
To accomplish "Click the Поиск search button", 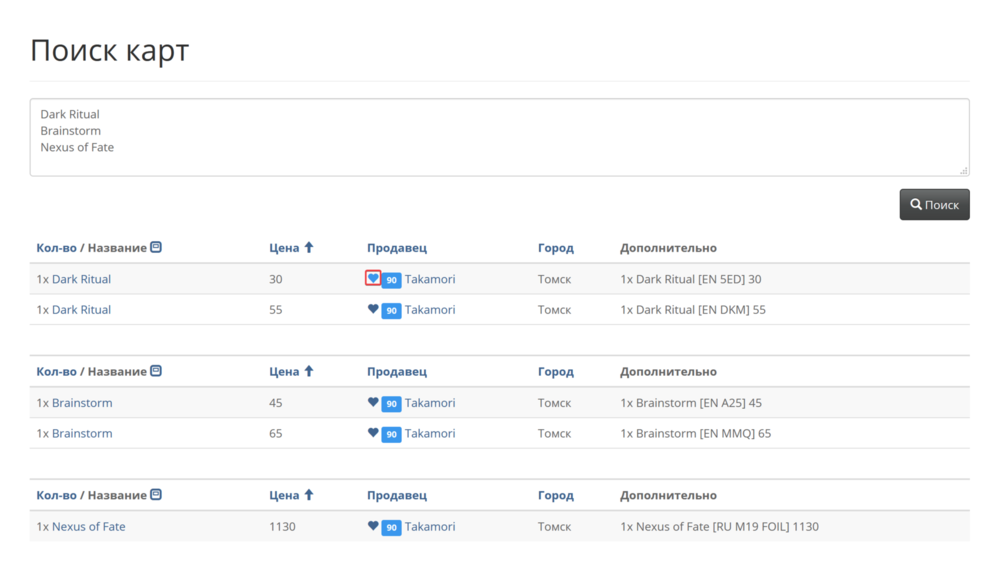I will point(934,205).
